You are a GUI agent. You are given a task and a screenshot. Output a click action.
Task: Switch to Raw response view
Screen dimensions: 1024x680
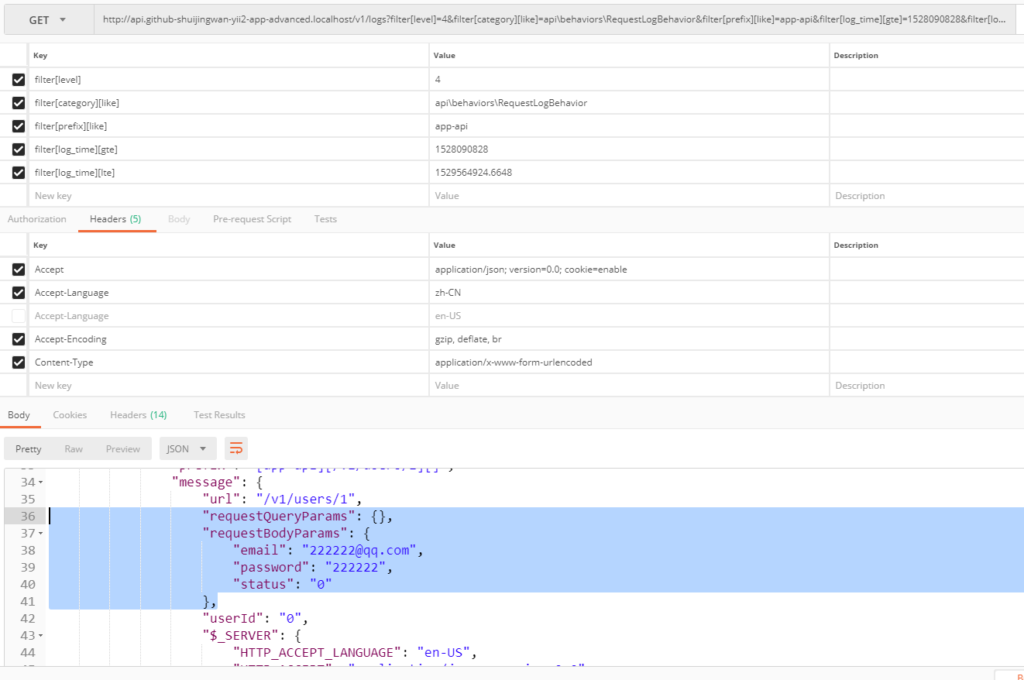73,449
